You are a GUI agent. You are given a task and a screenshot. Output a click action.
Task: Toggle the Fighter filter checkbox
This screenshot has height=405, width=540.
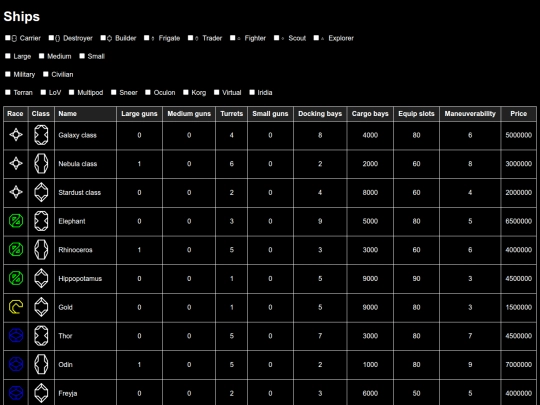coord(232,38)
